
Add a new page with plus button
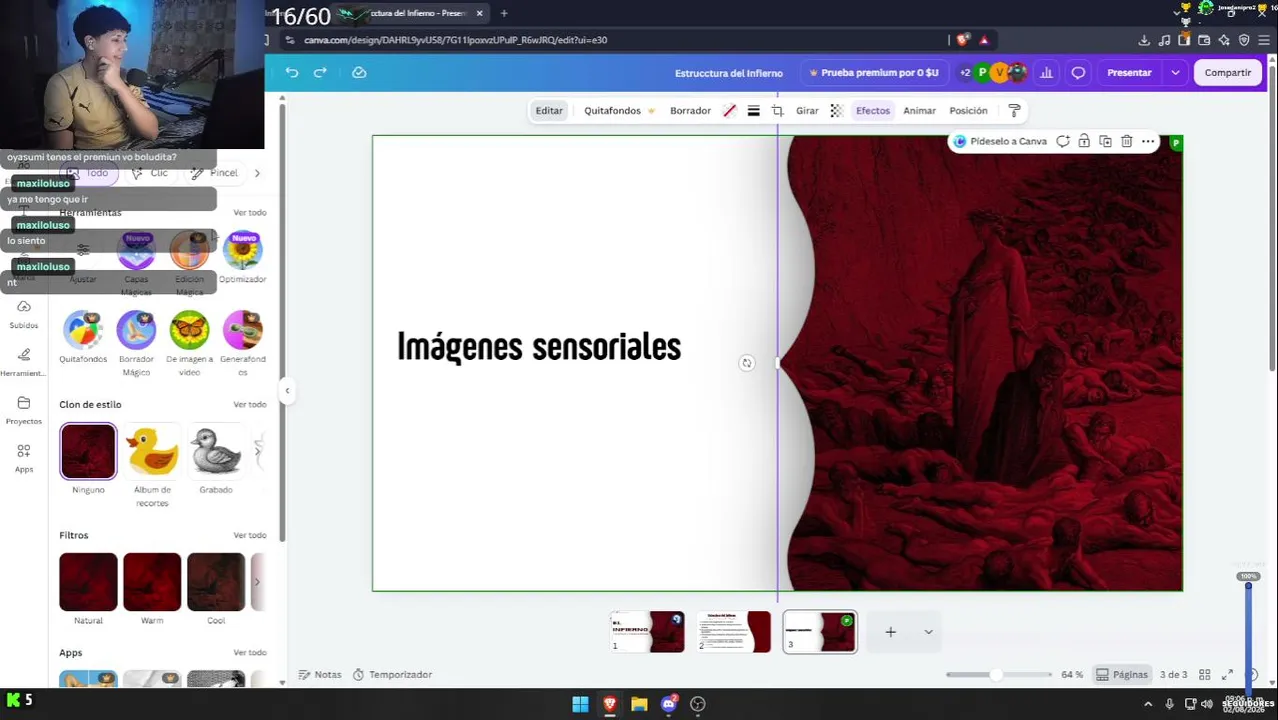(890, 632)
